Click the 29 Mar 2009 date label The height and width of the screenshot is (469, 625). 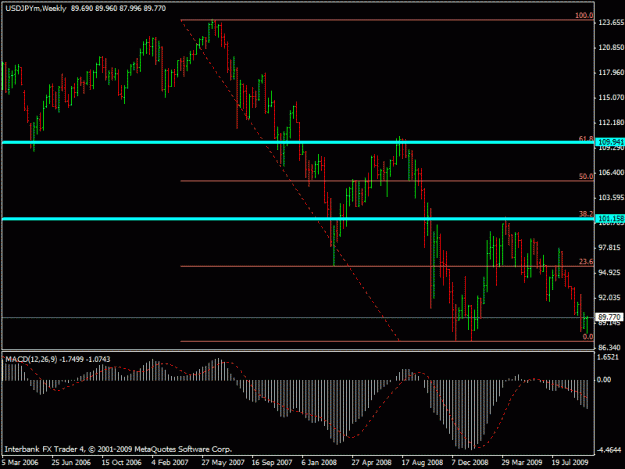pos(522,462)
